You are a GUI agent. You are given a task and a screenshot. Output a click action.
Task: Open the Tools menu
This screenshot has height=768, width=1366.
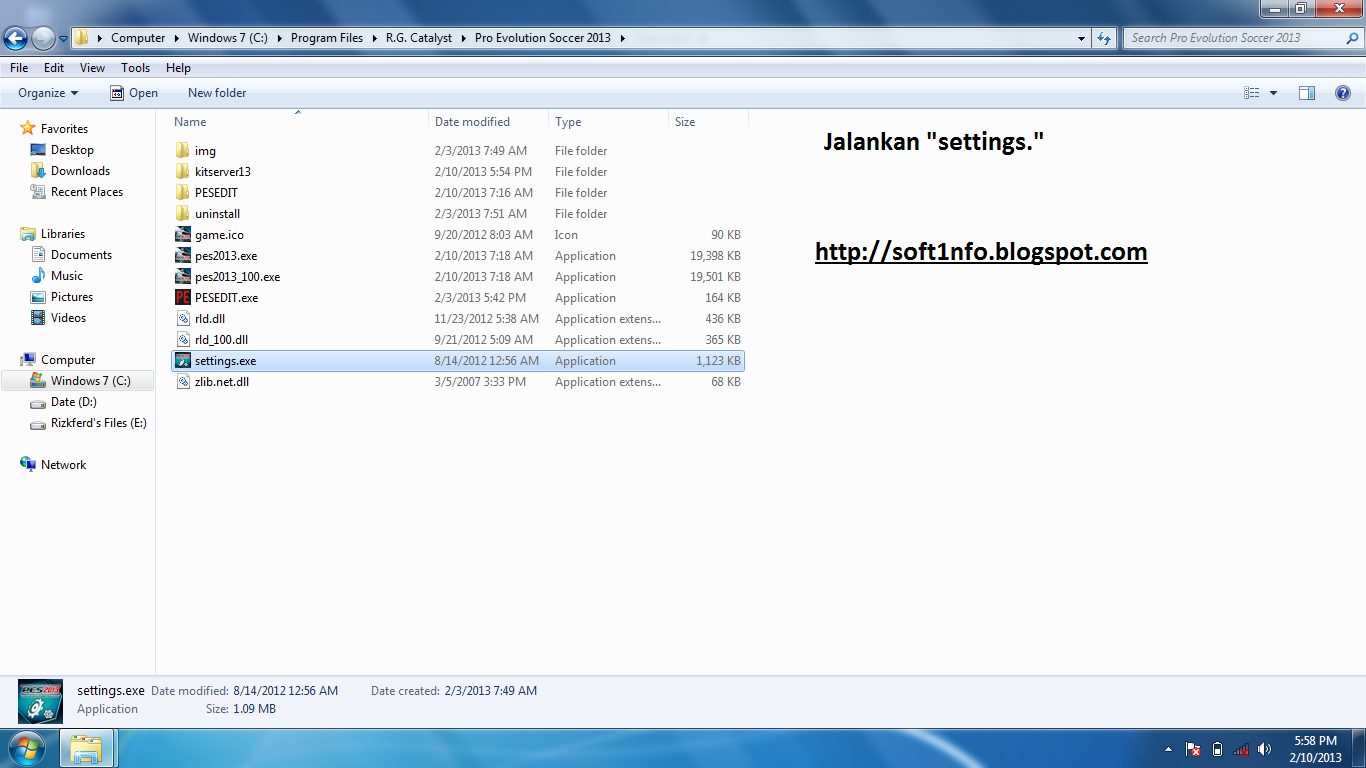(136, 68)
